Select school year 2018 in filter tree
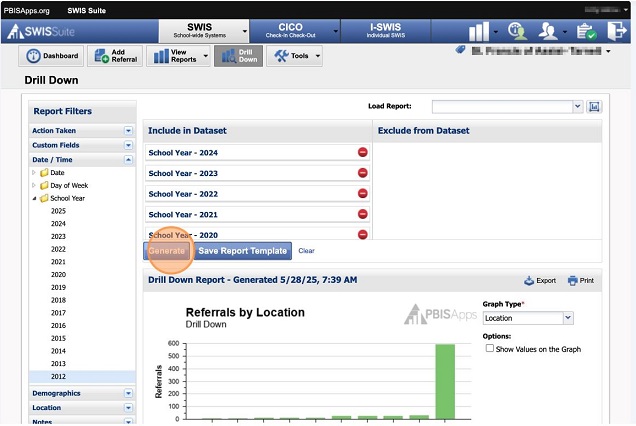The width and height of the screenshot is (636, 426). coord(58,300)
